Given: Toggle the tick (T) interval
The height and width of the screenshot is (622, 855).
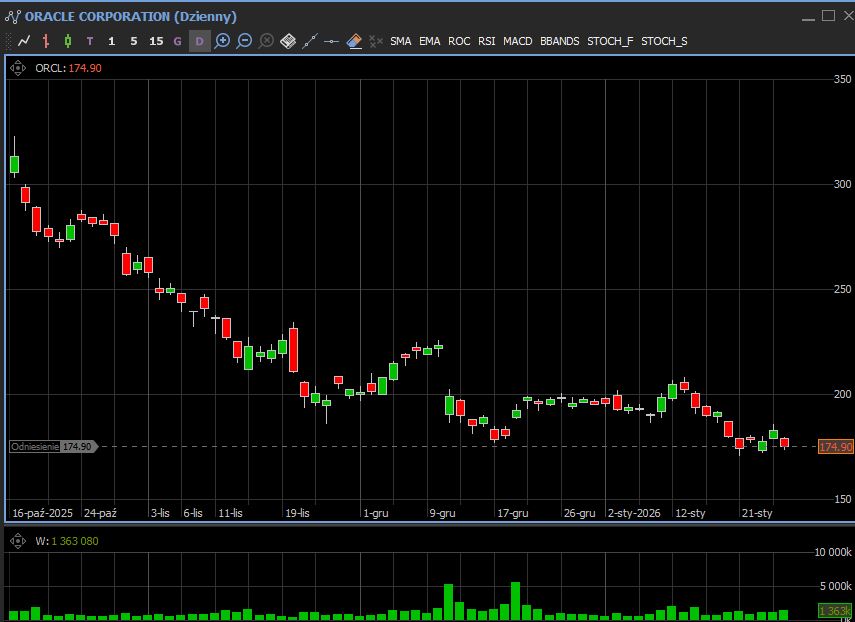Looking at the screenshot, I should pos(90,41).
